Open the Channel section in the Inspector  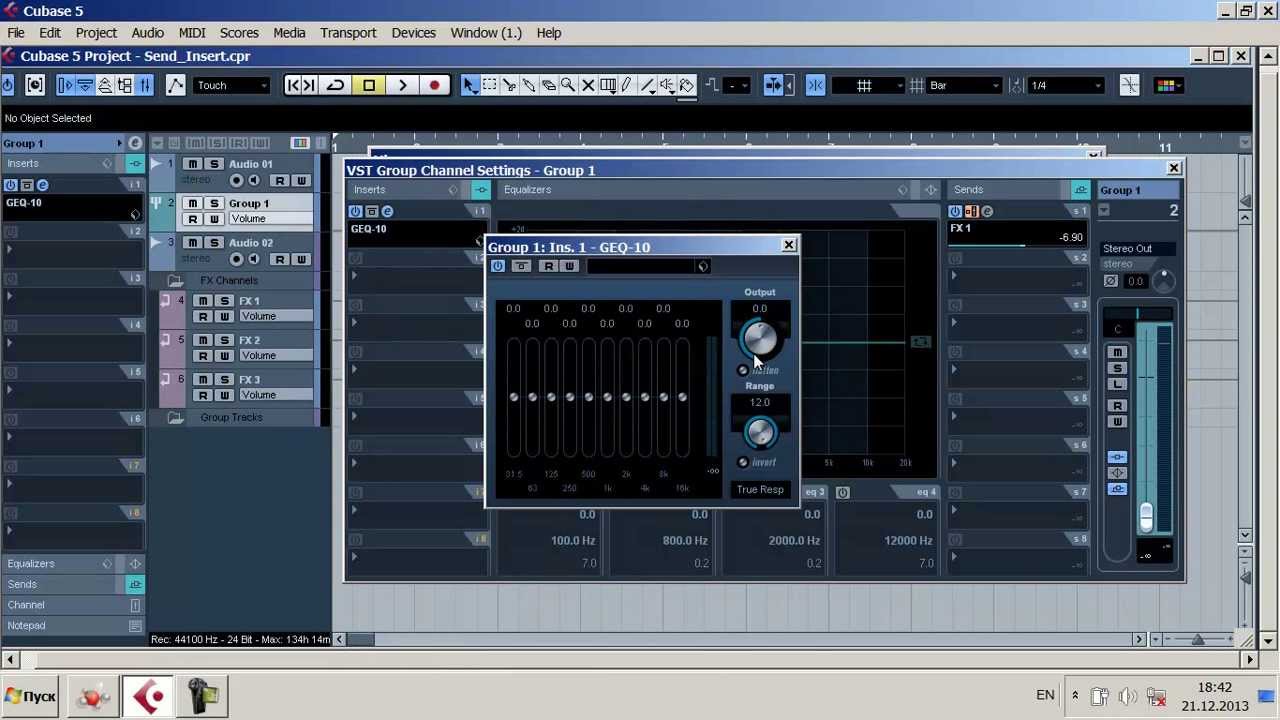point(26,605)
